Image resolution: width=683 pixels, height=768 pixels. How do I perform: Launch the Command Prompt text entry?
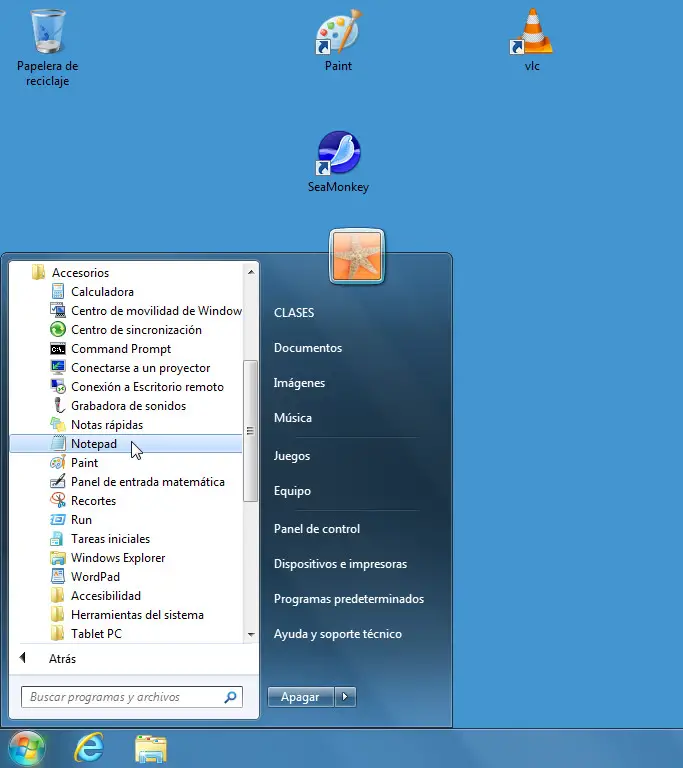121,349
